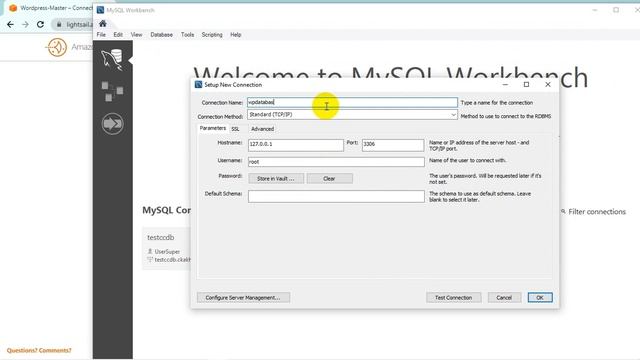Click the Port input field
Image resolution: width=640 pixels, height=360 pixels.
pos(393,144)
